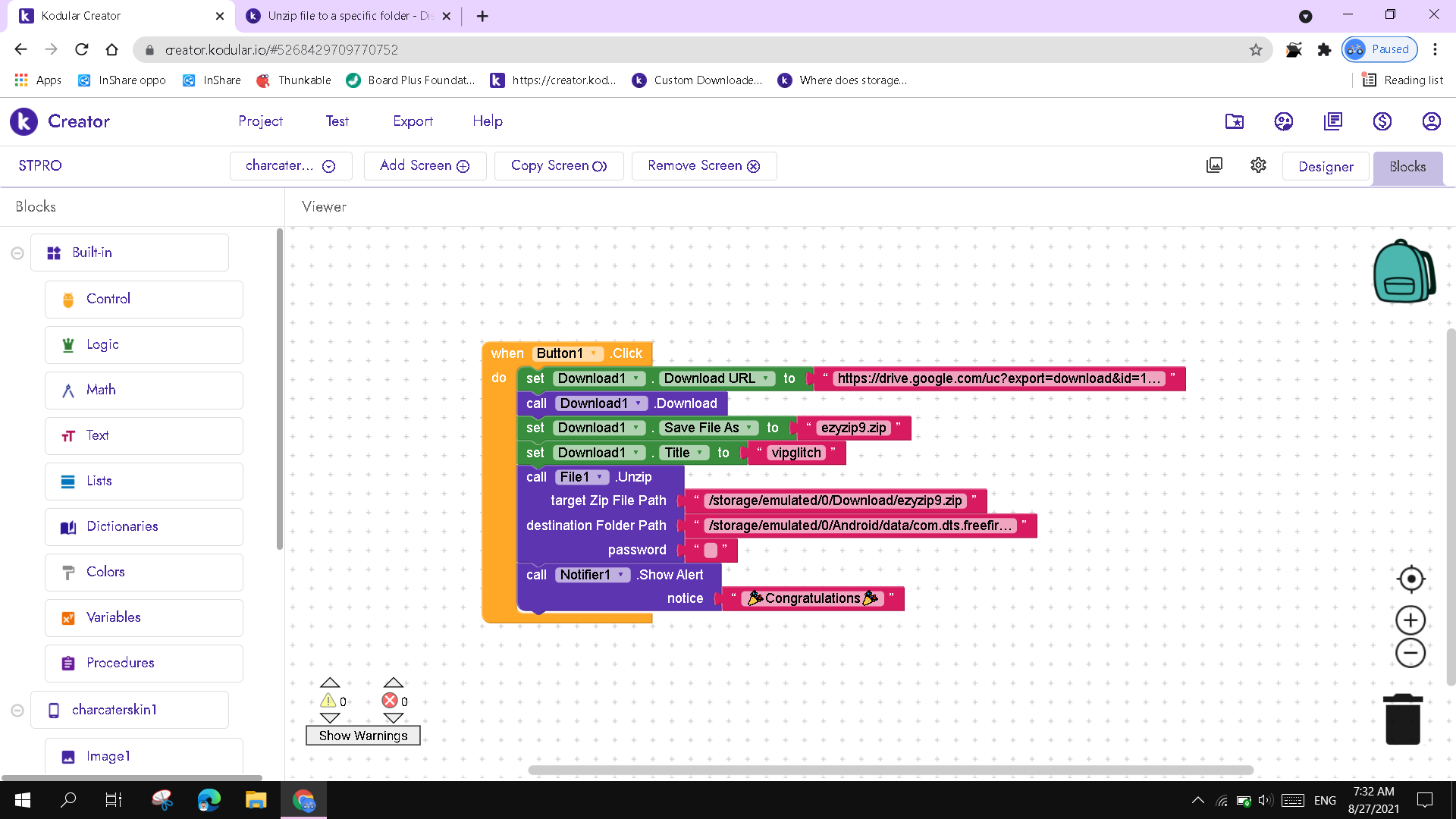Collapse the Built-in blocks tree

point(17,253)
